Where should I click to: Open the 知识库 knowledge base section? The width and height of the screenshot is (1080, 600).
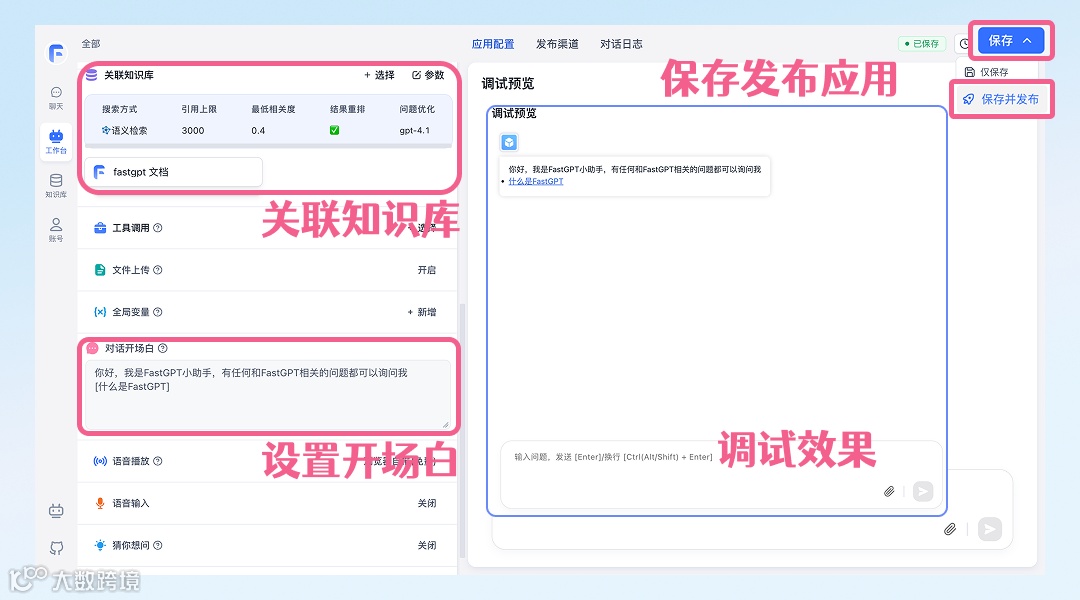(x=56, y=185)
